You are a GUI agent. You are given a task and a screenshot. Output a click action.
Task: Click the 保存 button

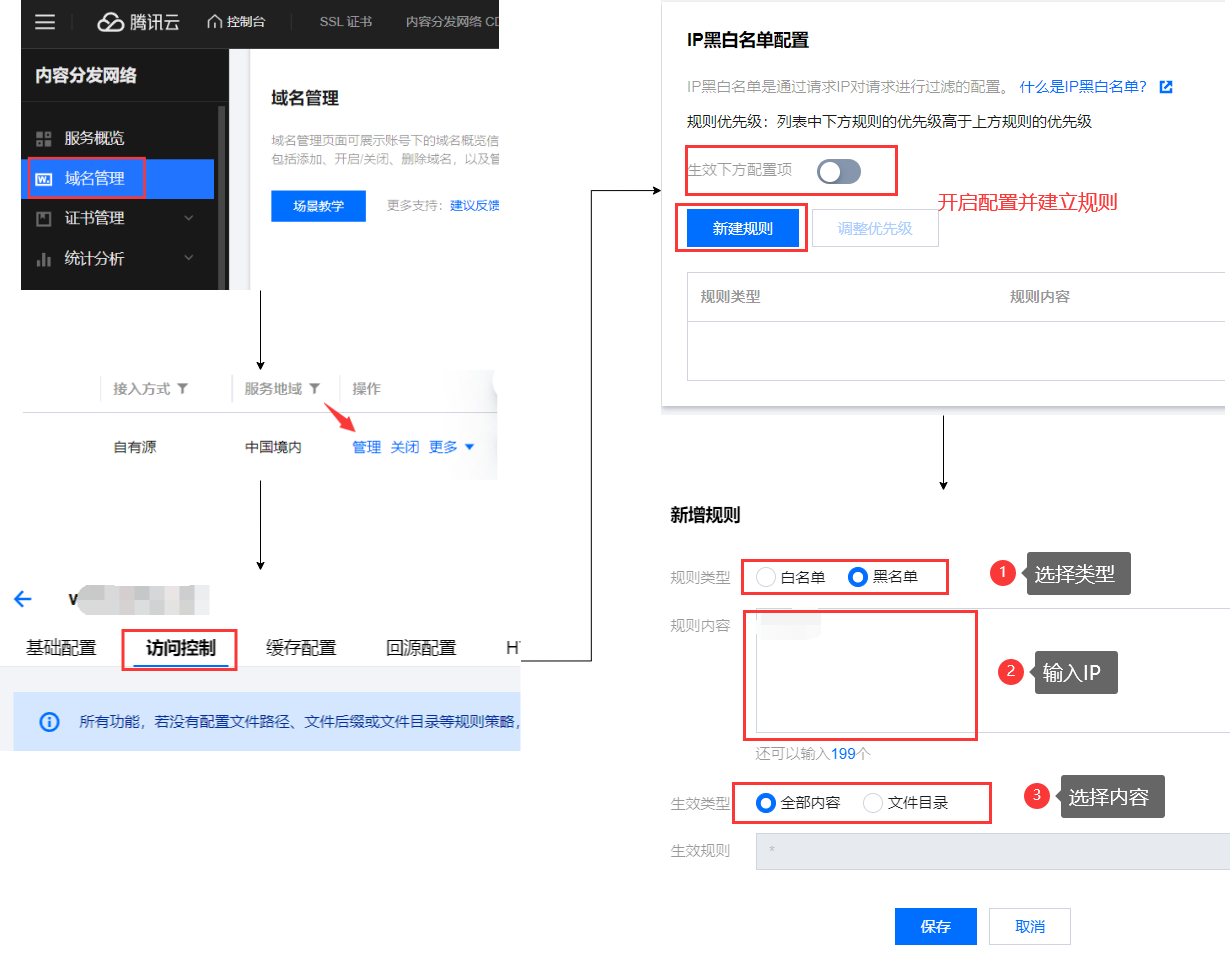936,927
